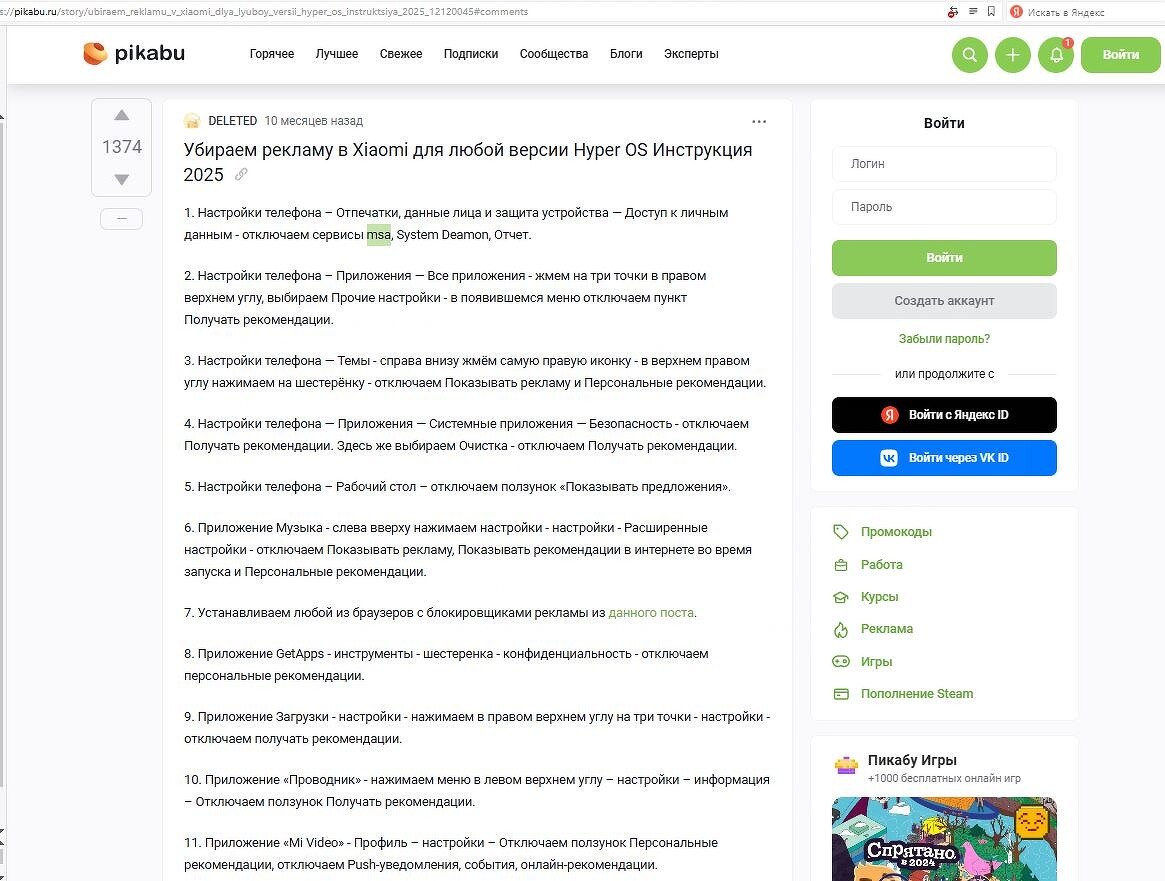1165x881 pixels.
Task: Open the post's three-dots menu
Action: (759, 121)
